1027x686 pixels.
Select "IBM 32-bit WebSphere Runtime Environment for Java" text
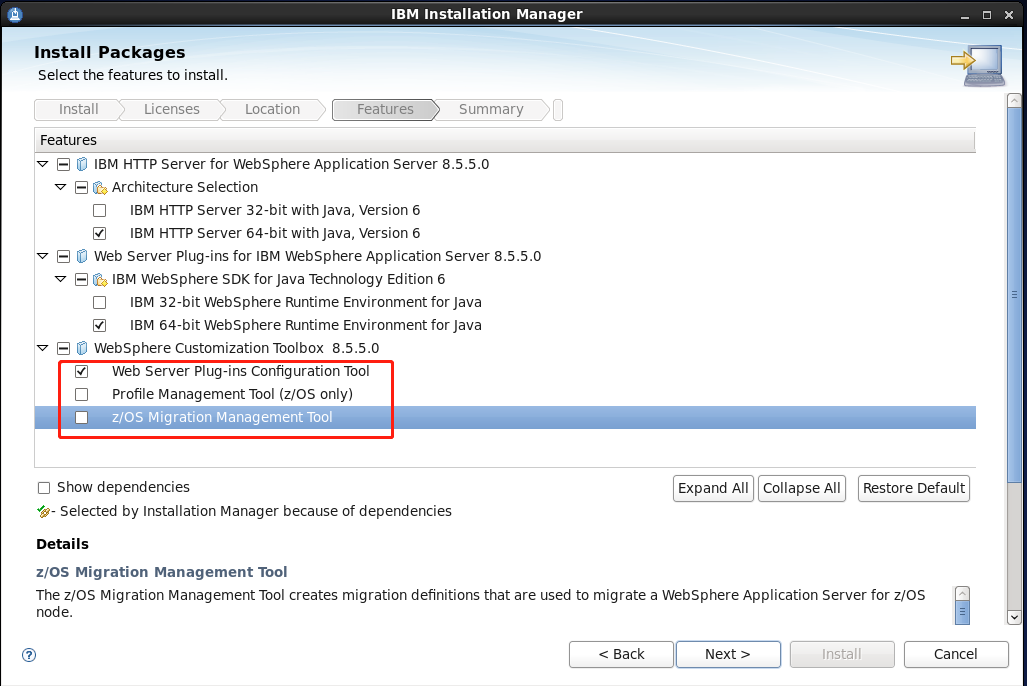pos(306,302)
